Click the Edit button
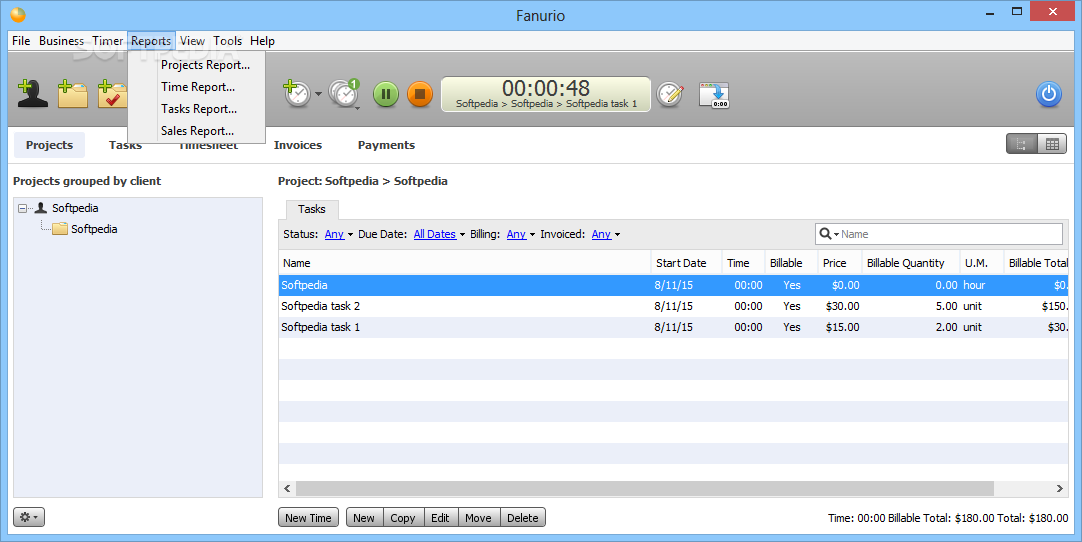1082x542 pixels. pos(440,518)
